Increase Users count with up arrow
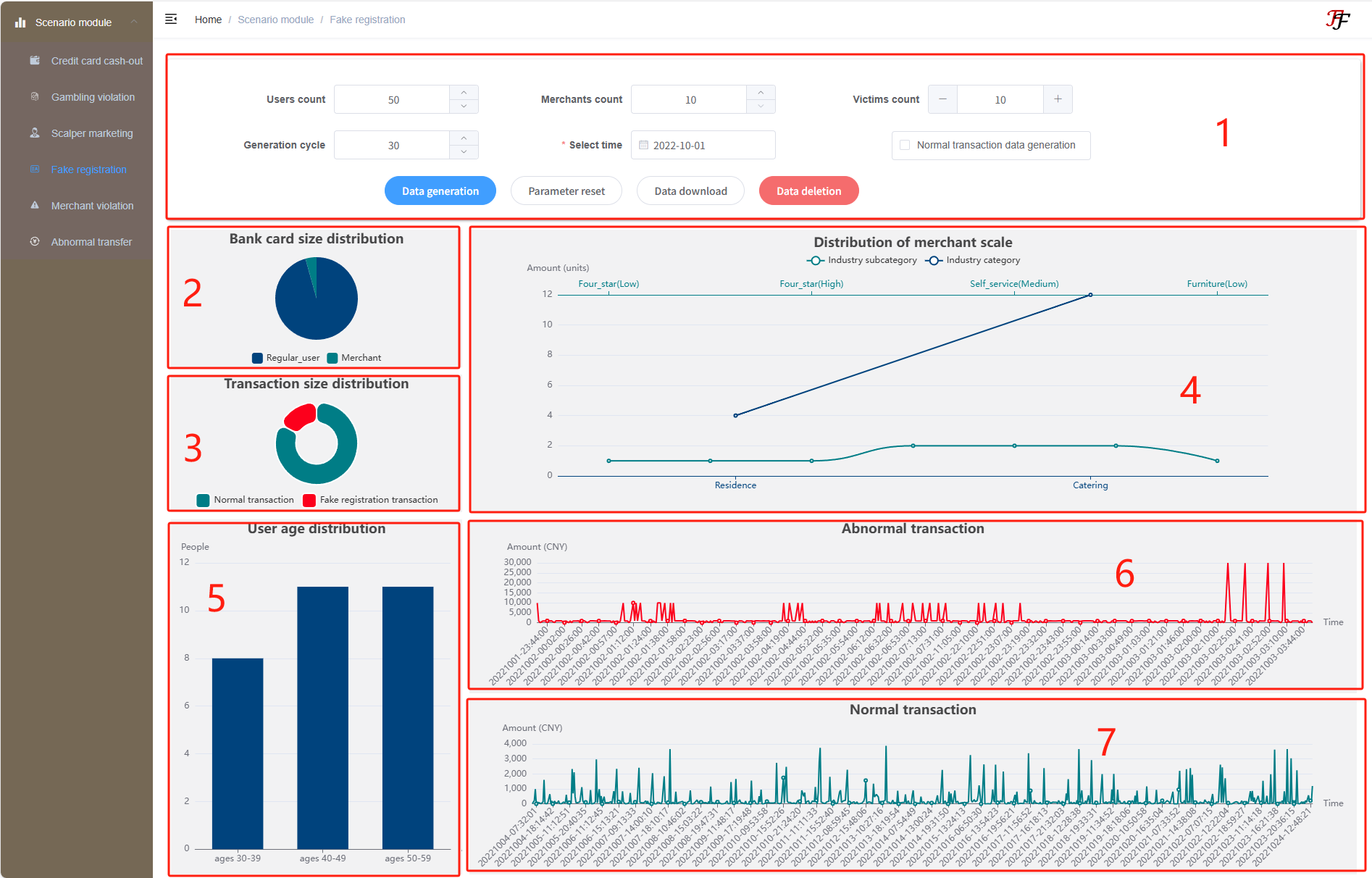 coord(464,93)
